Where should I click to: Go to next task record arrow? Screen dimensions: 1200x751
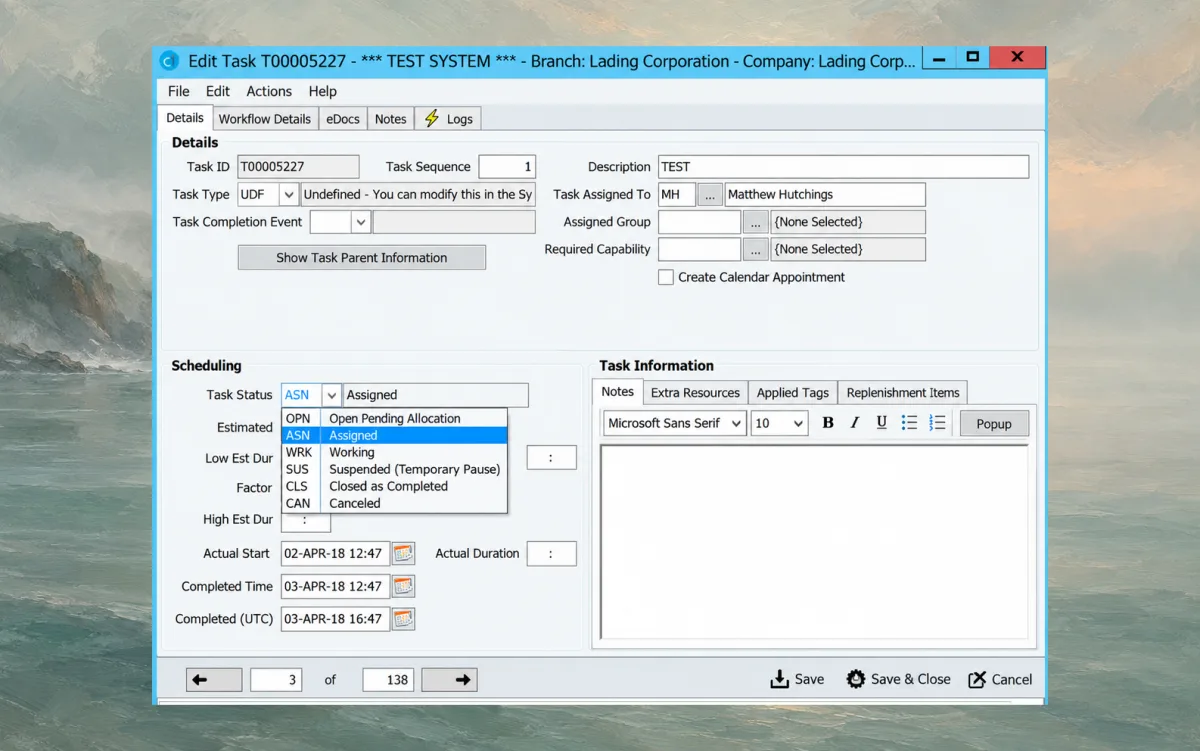pos(449,680)
